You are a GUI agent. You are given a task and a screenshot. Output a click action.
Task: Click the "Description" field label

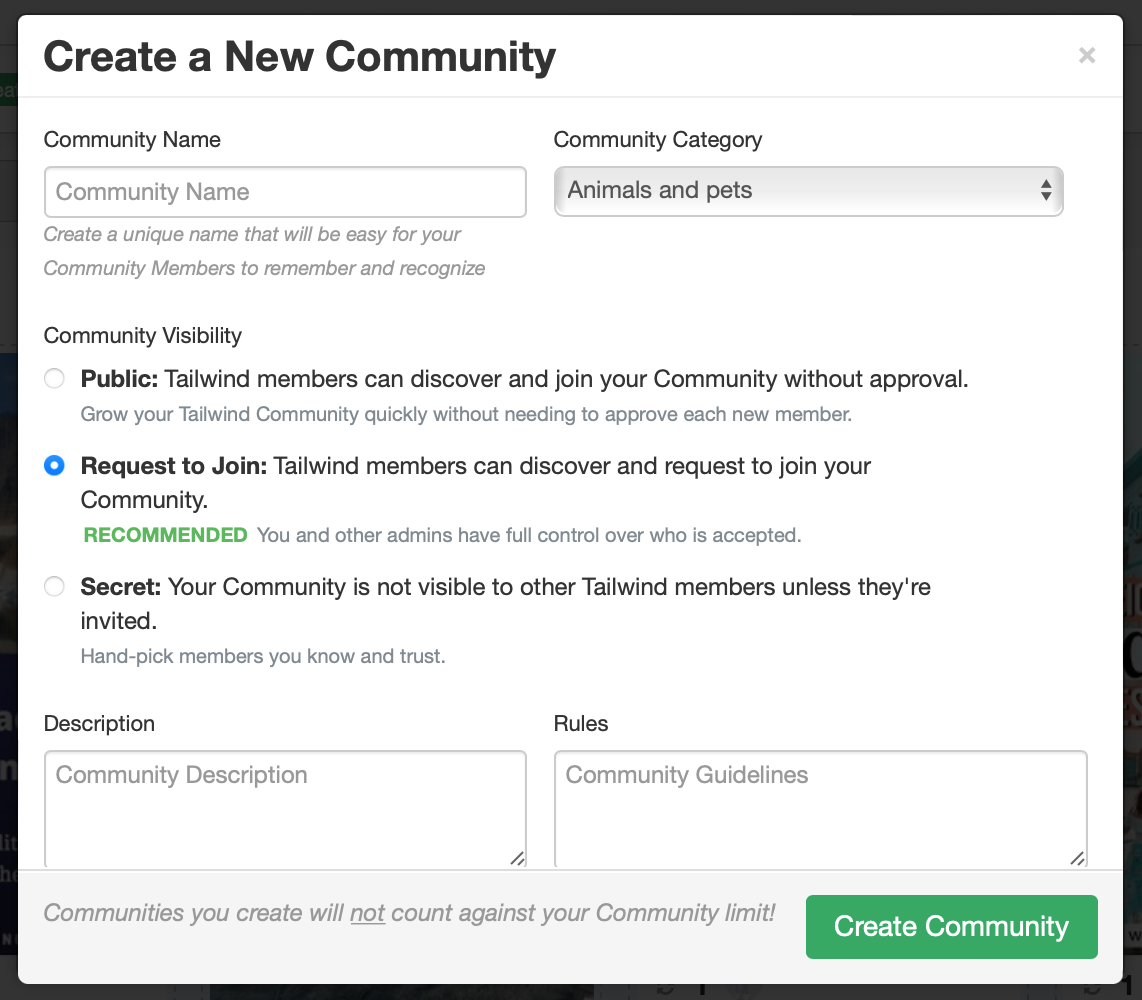99,724
